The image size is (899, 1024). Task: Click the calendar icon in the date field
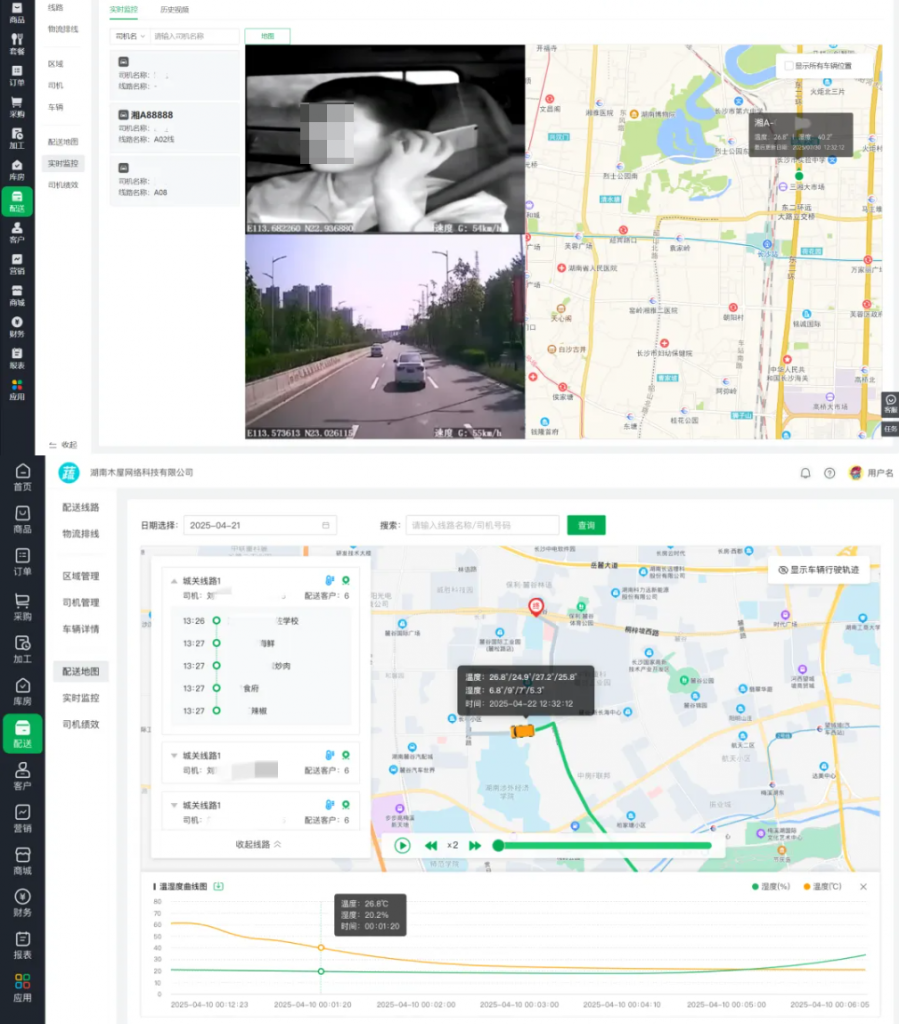point(326,525)
